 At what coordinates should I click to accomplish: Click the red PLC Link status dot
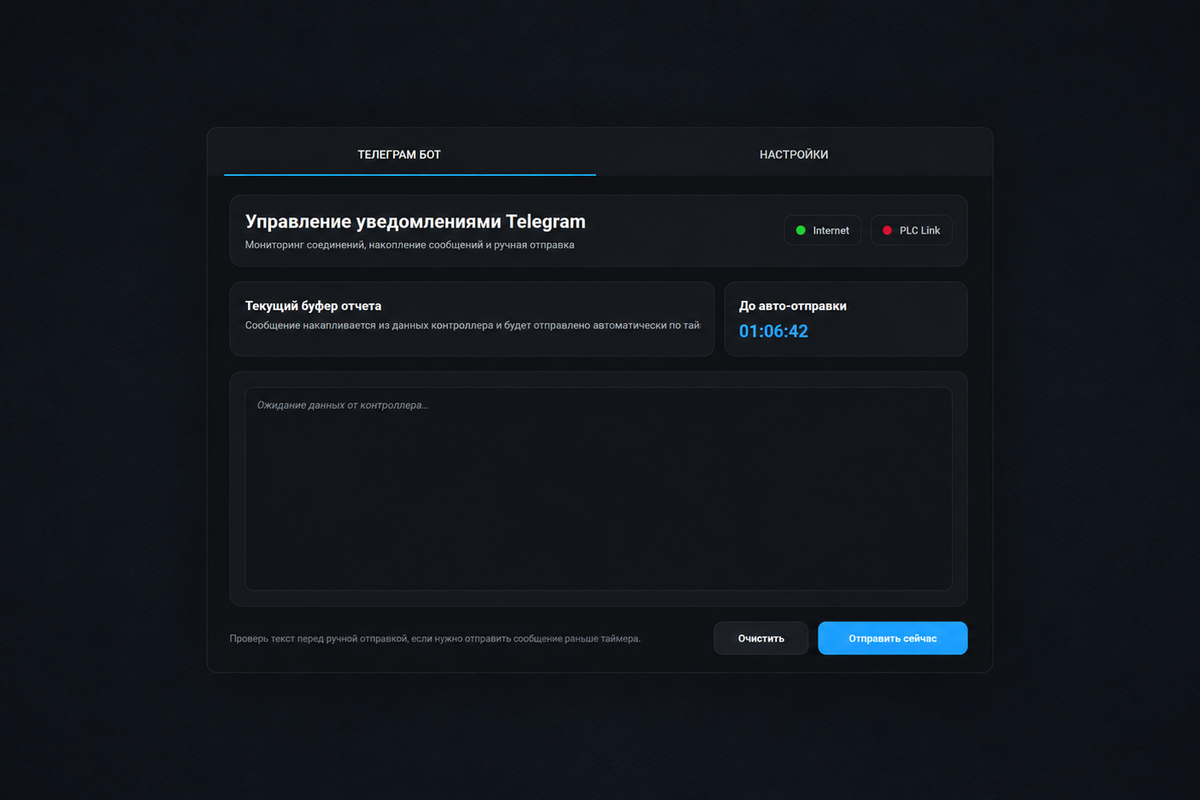[x=887, y=230]
